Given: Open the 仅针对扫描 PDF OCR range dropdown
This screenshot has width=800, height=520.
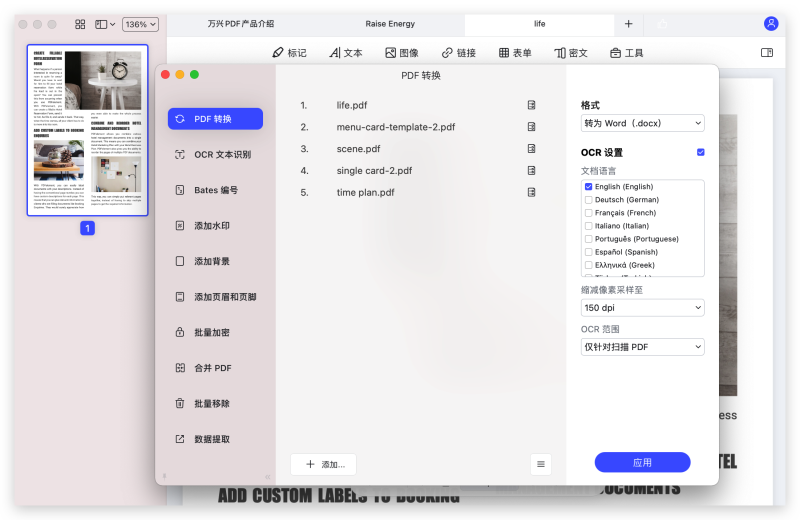Looking at the screenshot, I should click(x=642, y=347).
